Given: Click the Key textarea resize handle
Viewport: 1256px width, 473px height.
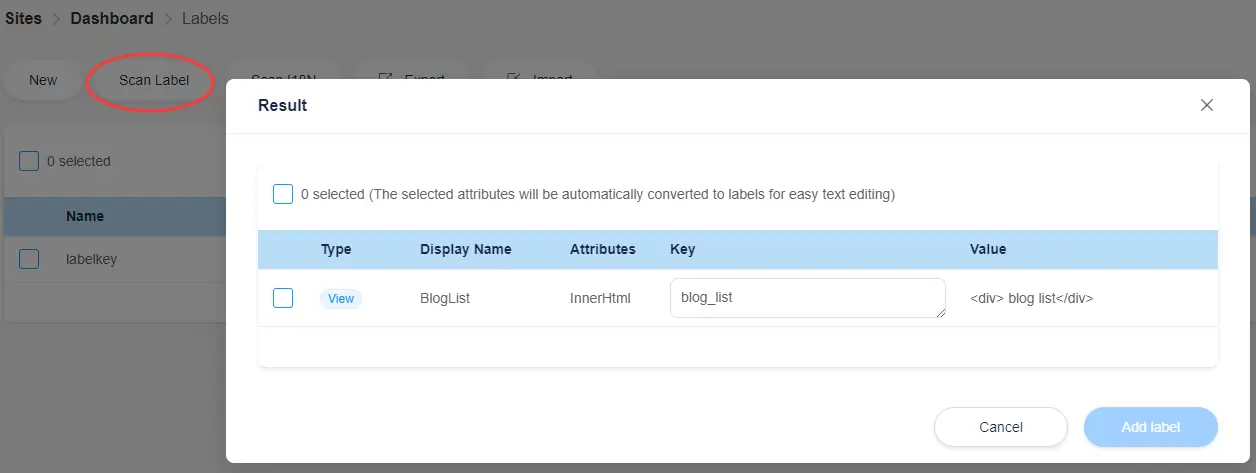Looking at the screenshot, I should [x=941, y=313].
